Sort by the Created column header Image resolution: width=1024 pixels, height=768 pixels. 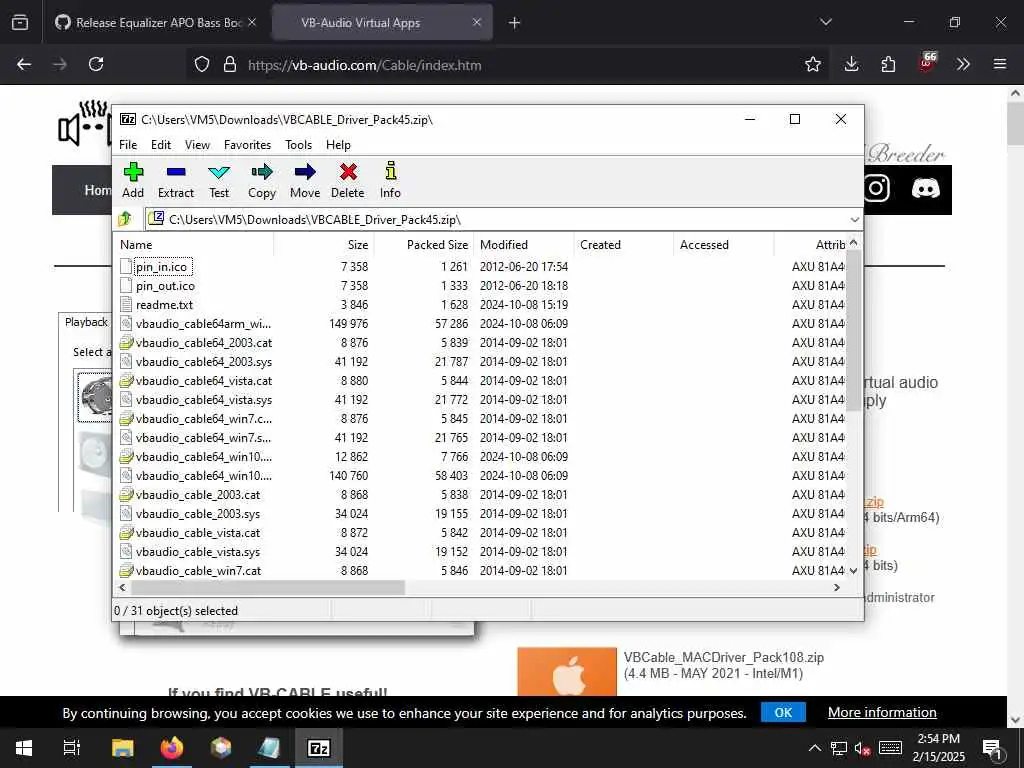click(624, 245)
